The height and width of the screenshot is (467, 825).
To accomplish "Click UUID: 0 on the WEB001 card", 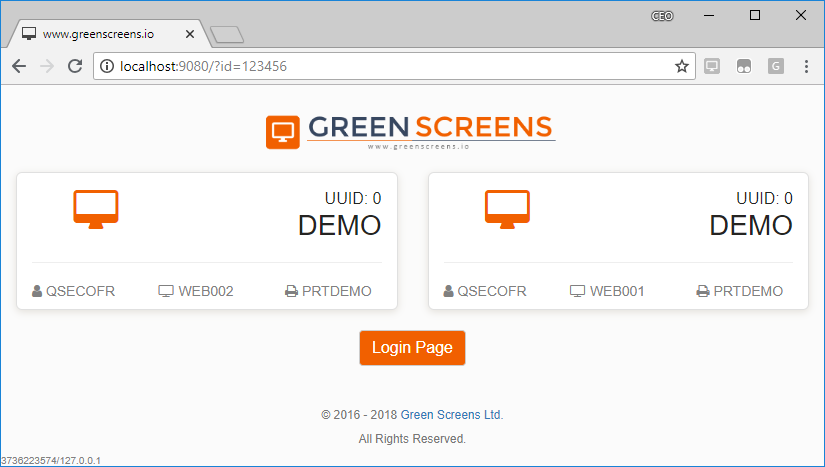I will coord(764,198).
